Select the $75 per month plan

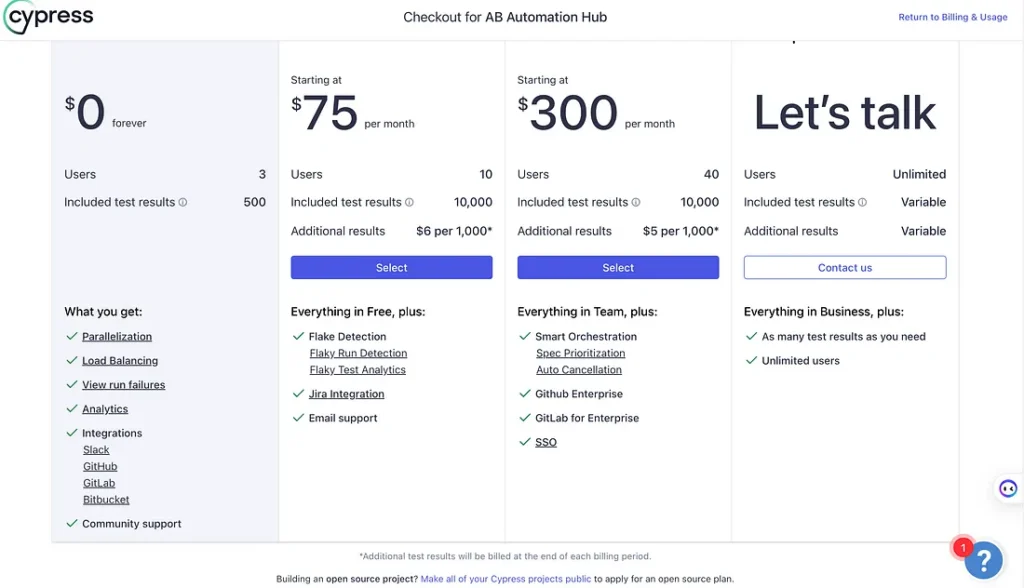[391, 268]
